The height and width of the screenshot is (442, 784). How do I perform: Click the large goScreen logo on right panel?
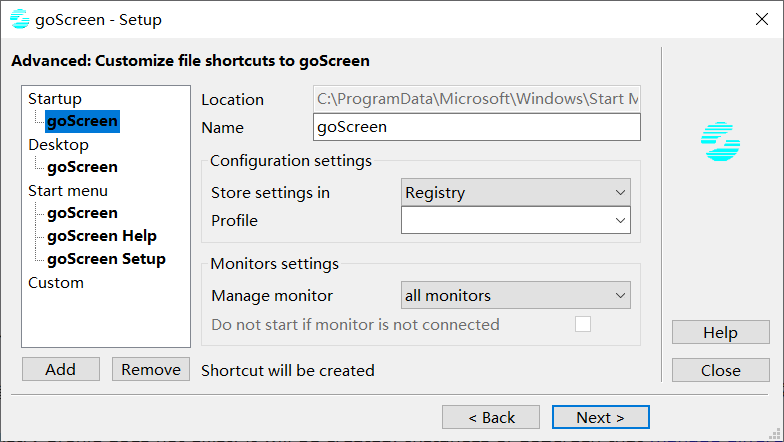pos(720,142)
